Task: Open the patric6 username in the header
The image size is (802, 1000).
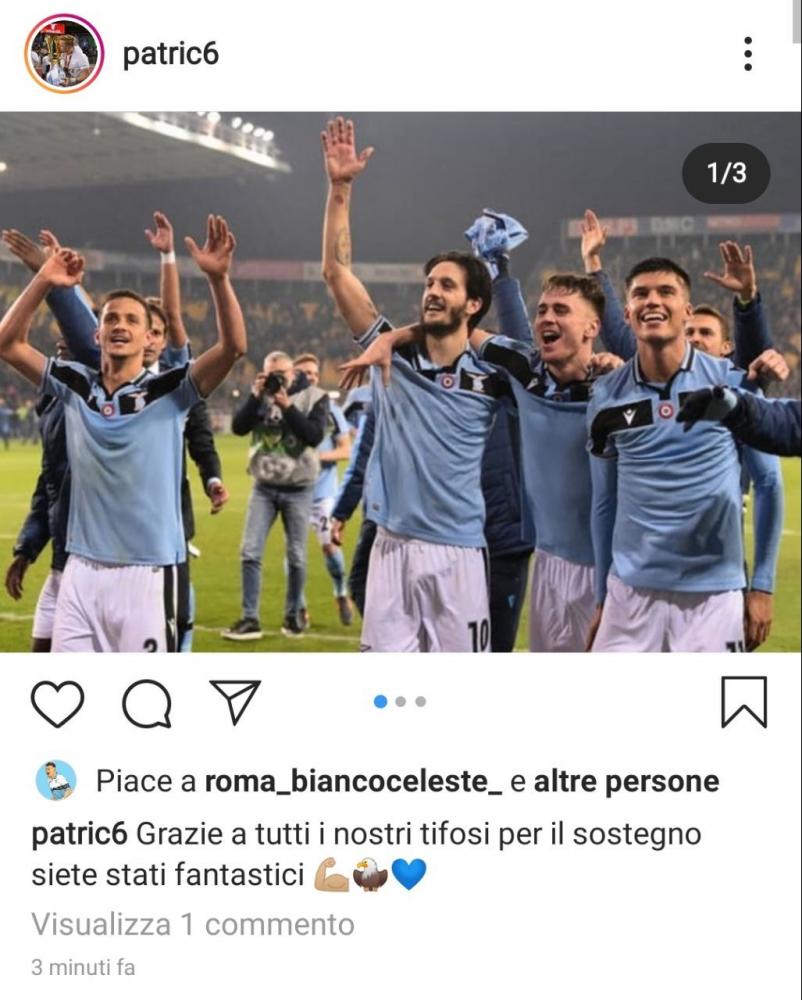Action: click(170, 54)
